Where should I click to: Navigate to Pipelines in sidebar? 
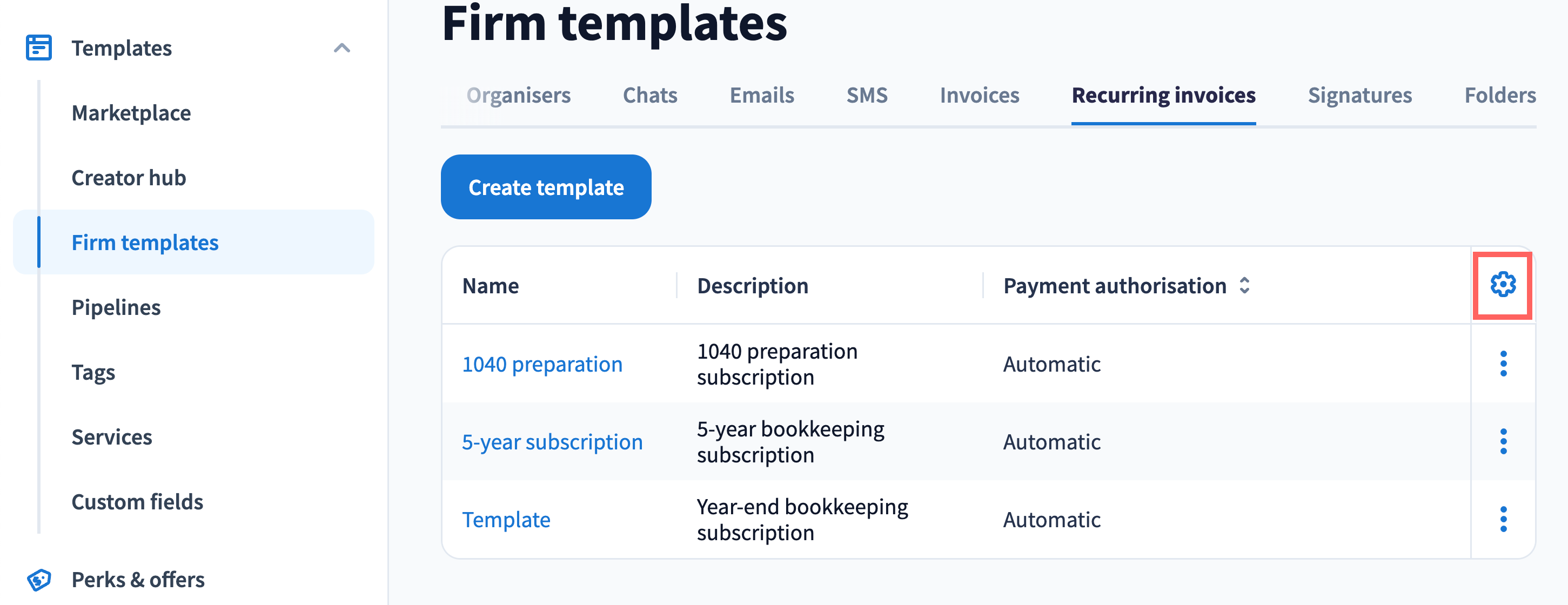116,307
